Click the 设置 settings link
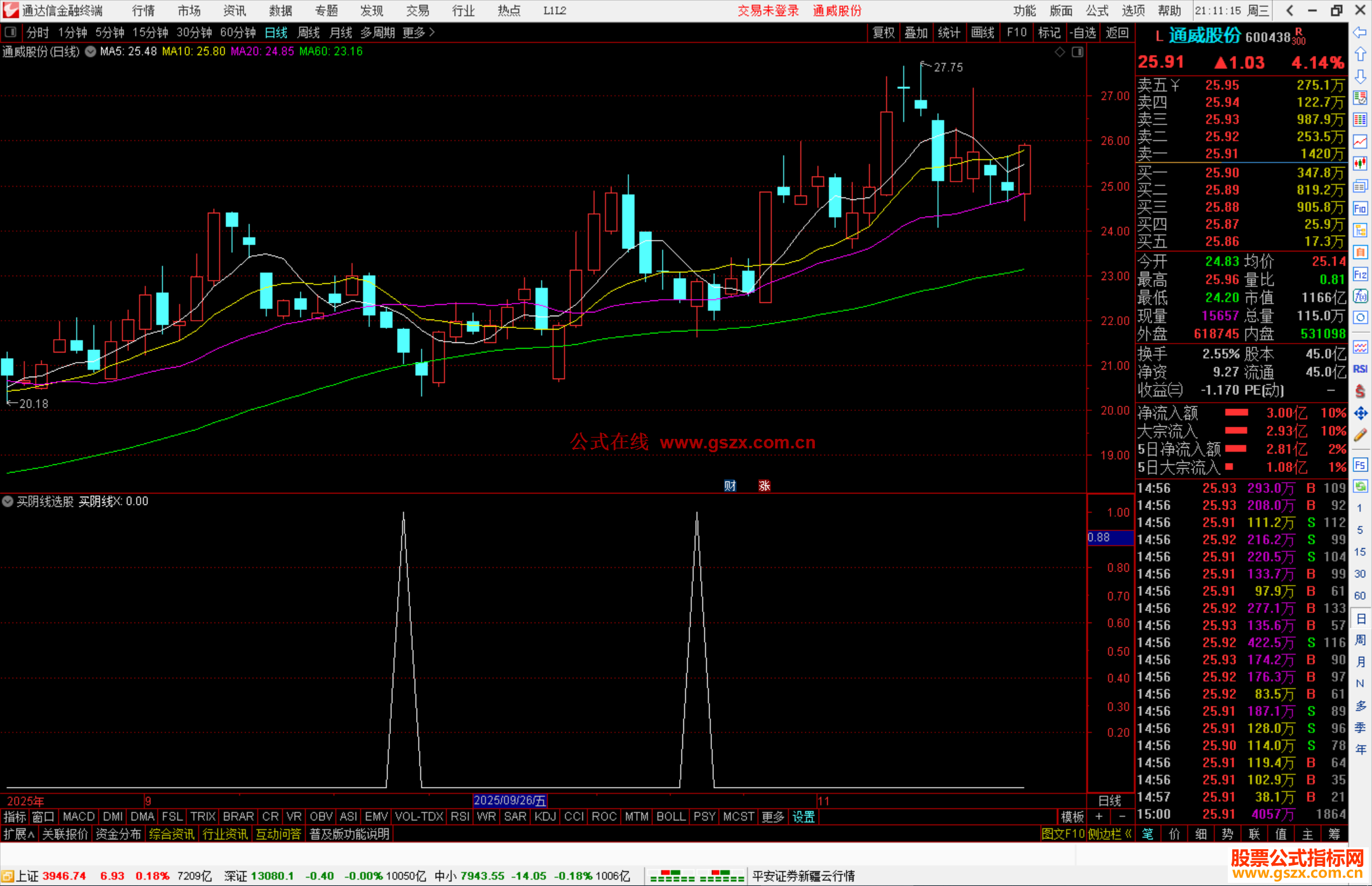This screenshot has width=1372, height=886. click(x=803, y=817)
